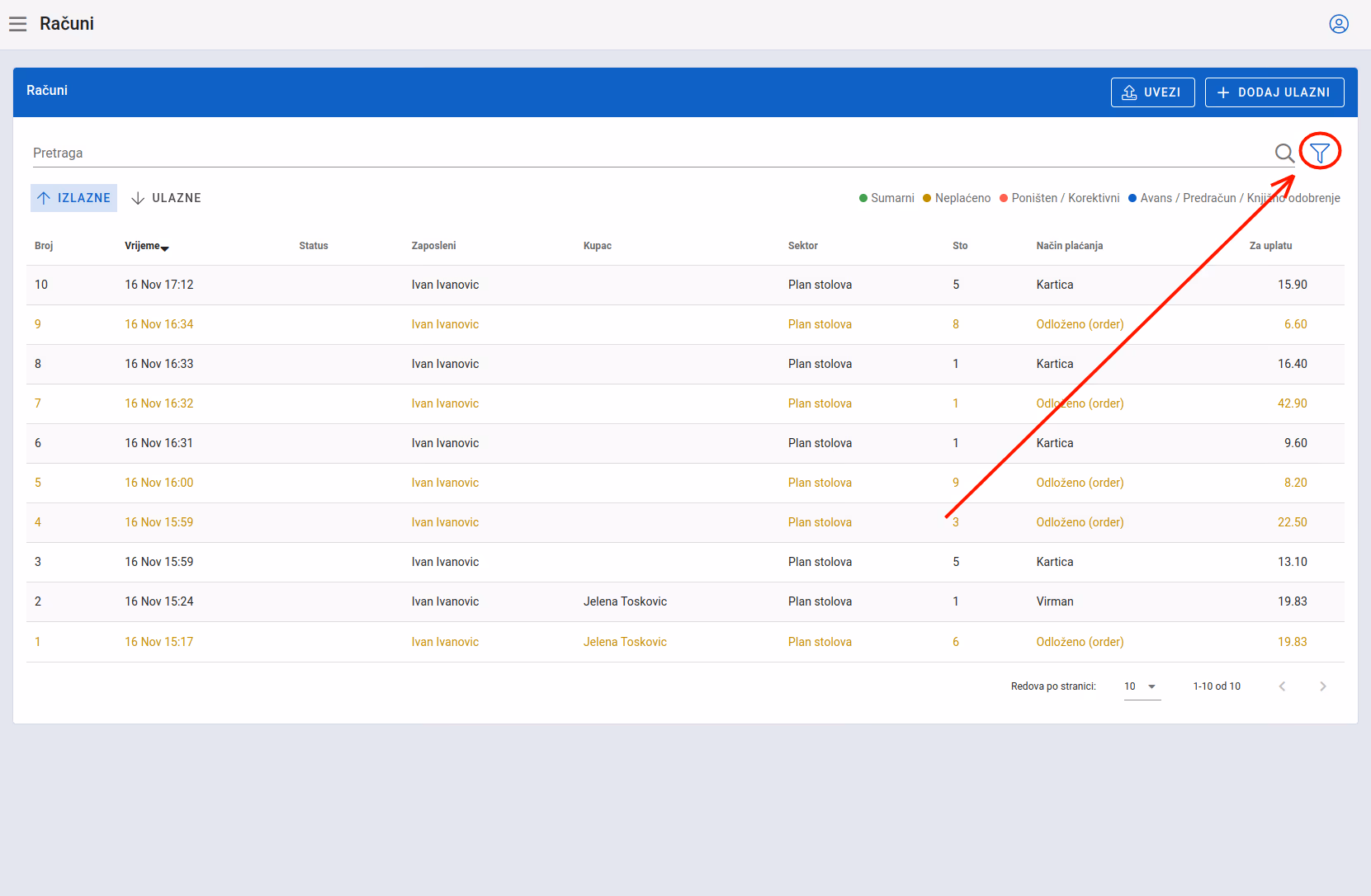Click the green Sumarni legend dot
The image size is (1371, 896).
863,198
